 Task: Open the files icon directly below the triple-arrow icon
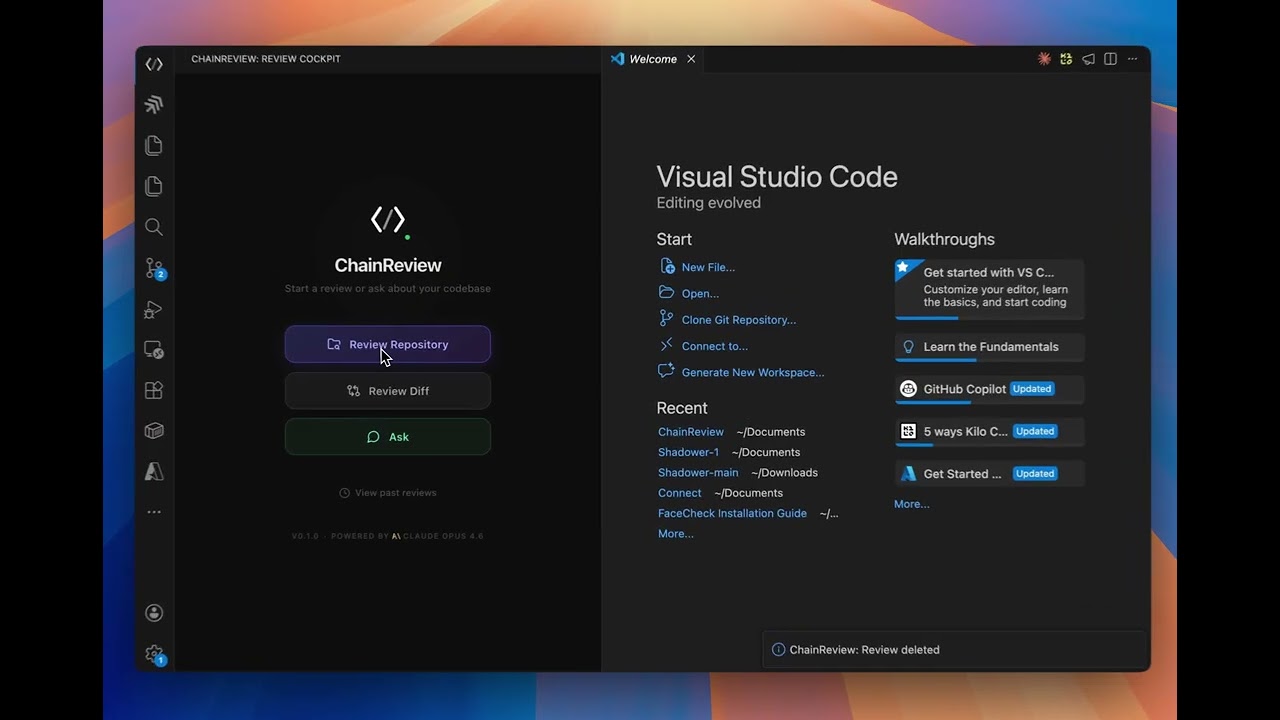154,145
